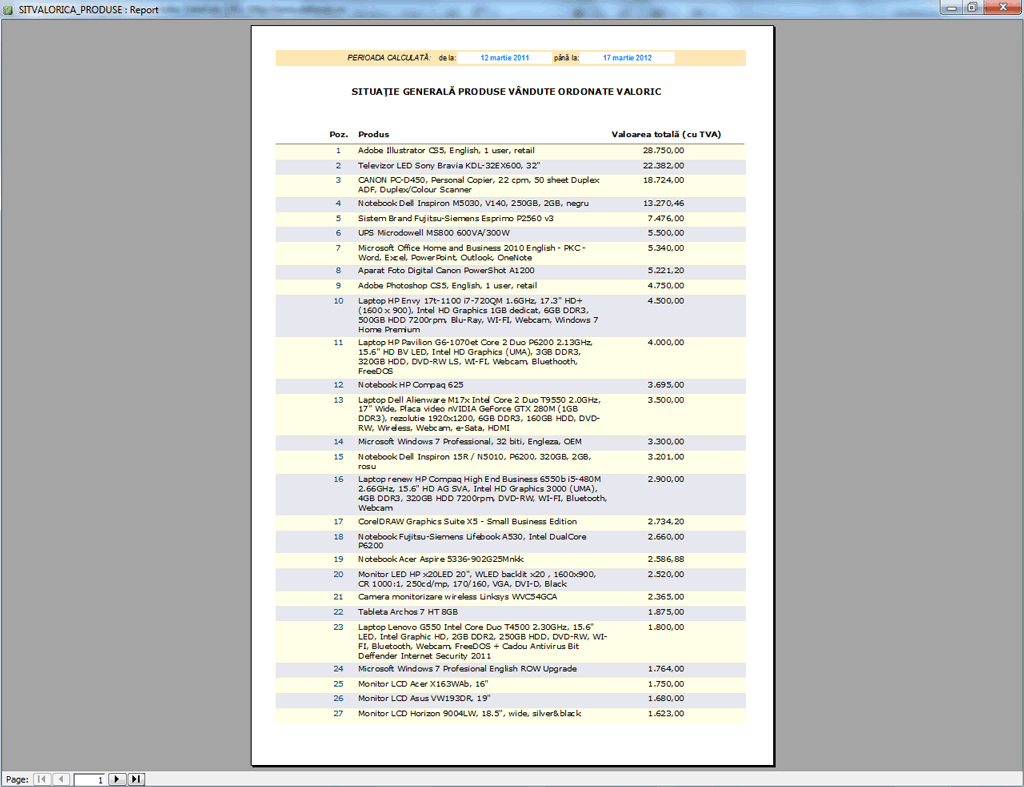Click the value 2.365,00

tap(666, 597)
